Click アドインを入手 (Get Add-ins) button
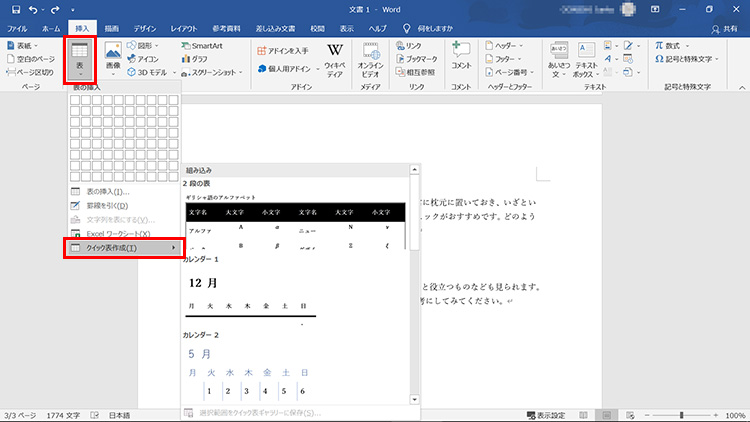 282,50
